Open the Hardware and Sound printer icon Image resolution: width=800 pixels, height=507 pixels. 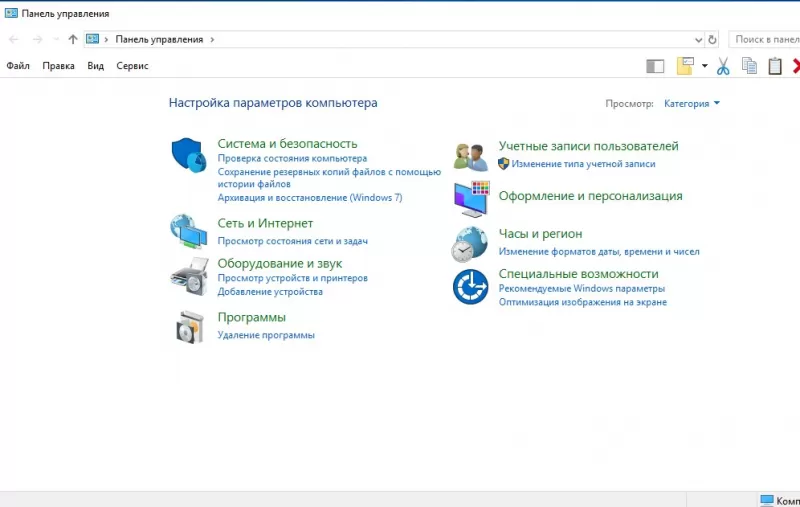click(x=189, y=276)
